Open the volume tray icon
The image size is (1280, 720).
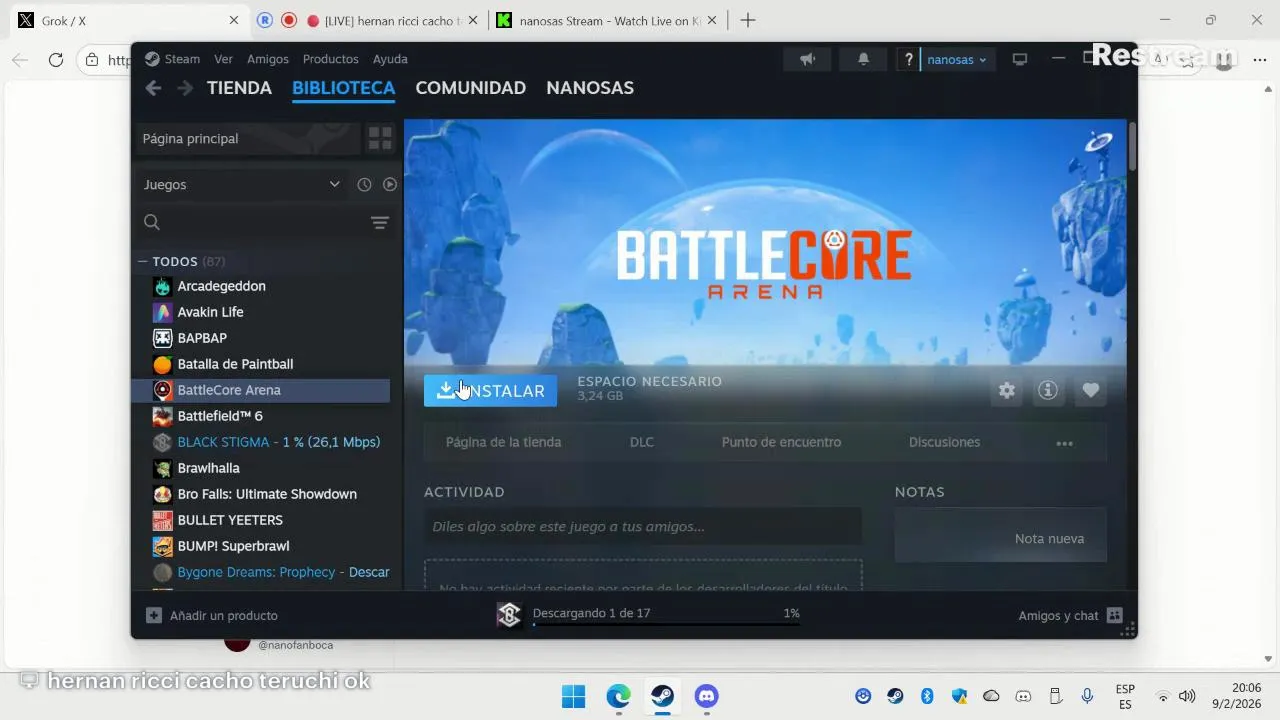click(1187, 696)
